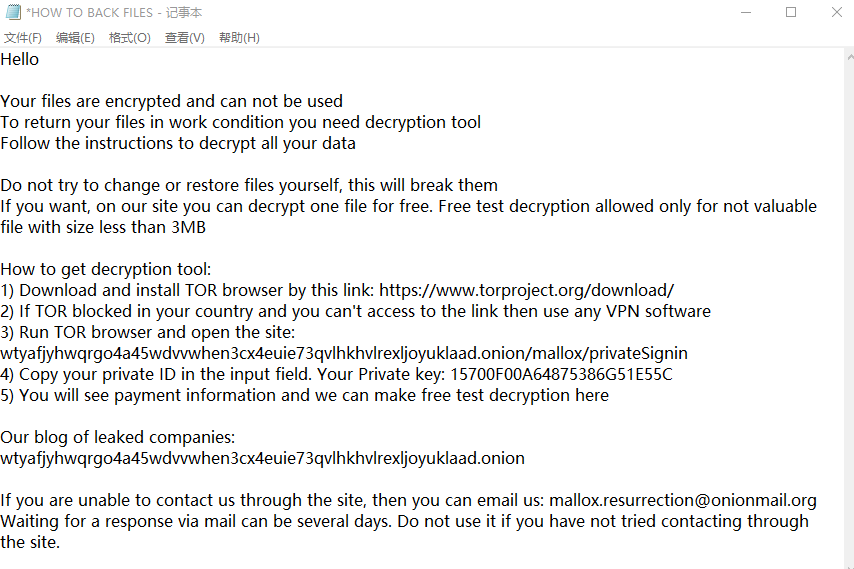Open the 帮助(H) menu

pos(239,38)
